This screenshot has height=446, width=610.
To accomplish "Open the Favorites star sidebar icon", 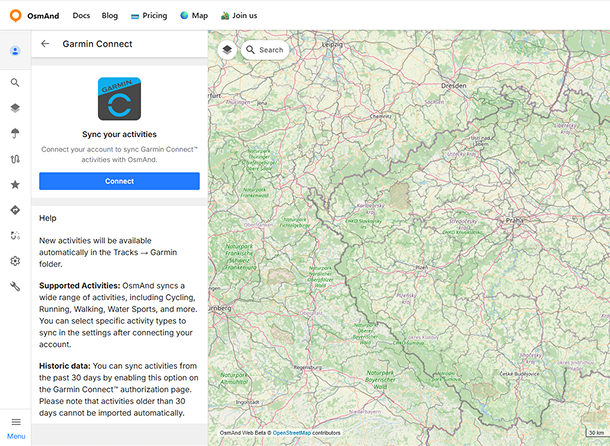I will (x=15, y=184).
